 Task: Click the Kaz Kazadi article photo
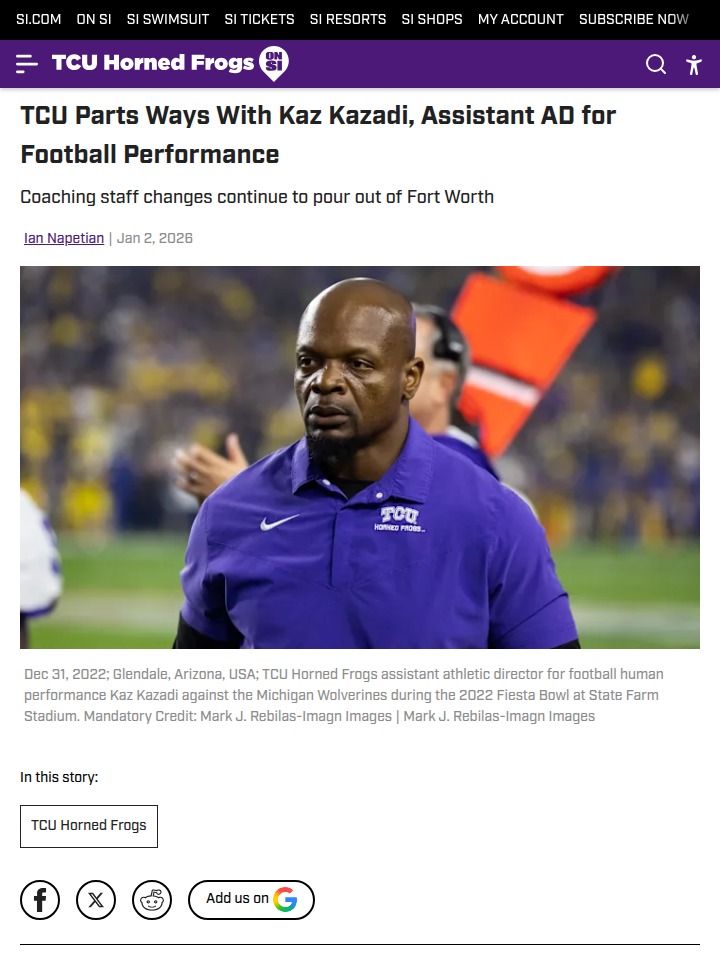360,457
